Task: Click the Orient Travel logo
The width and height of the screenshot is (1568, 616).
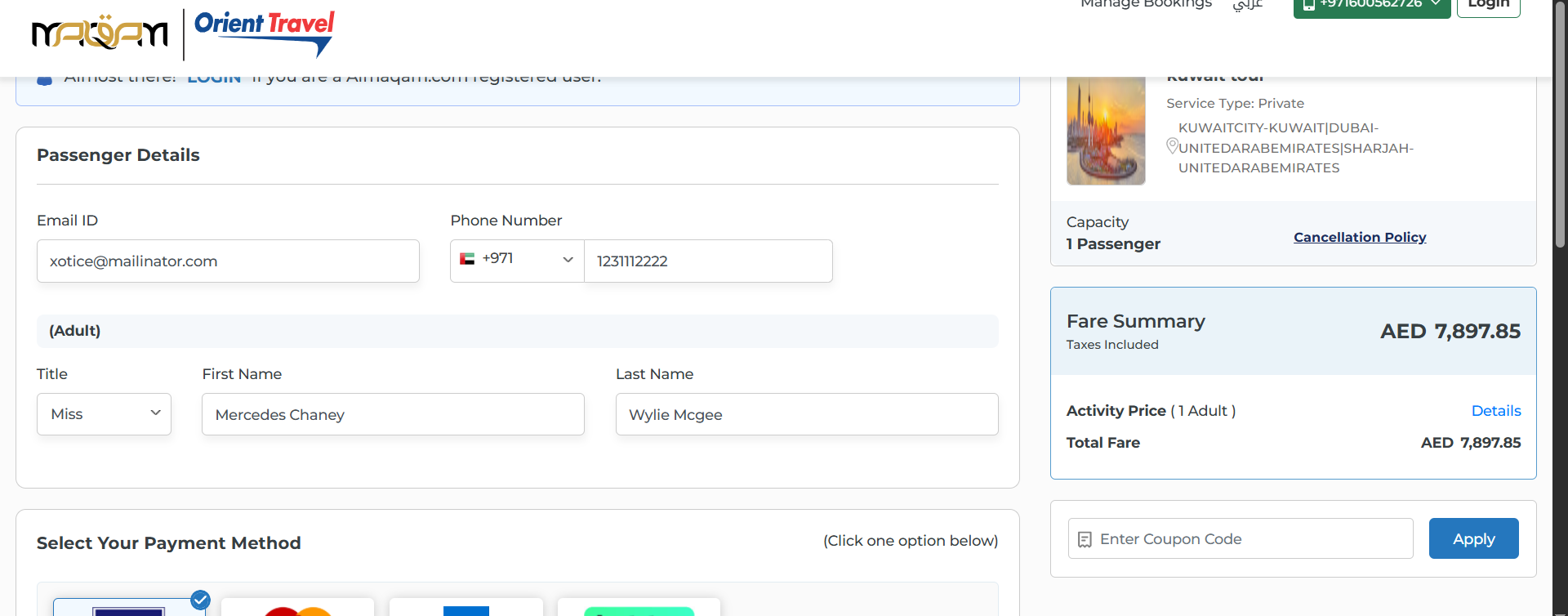Action: [264, 33]
